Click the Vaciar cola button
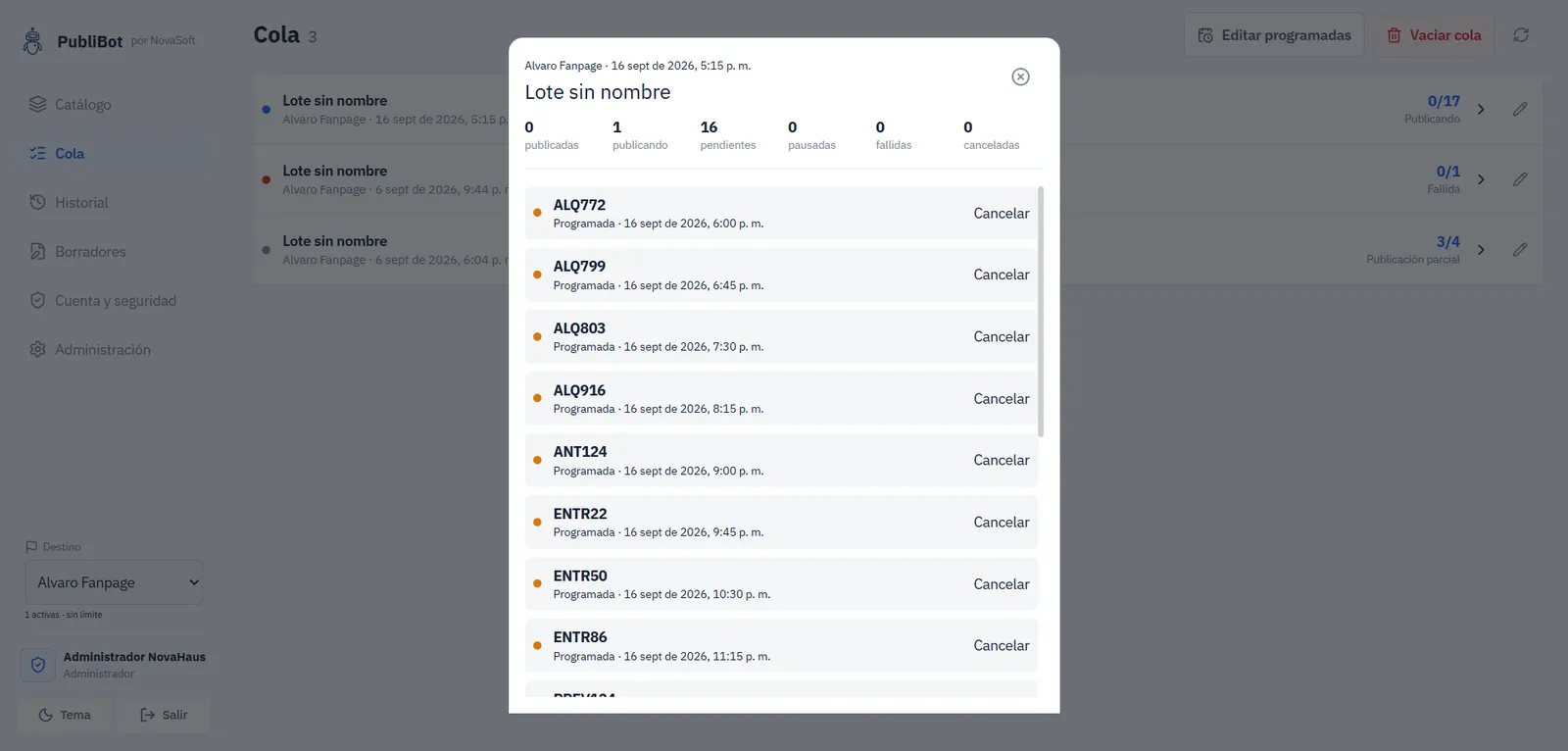The image size is (1568, 751). [1434, 35]
